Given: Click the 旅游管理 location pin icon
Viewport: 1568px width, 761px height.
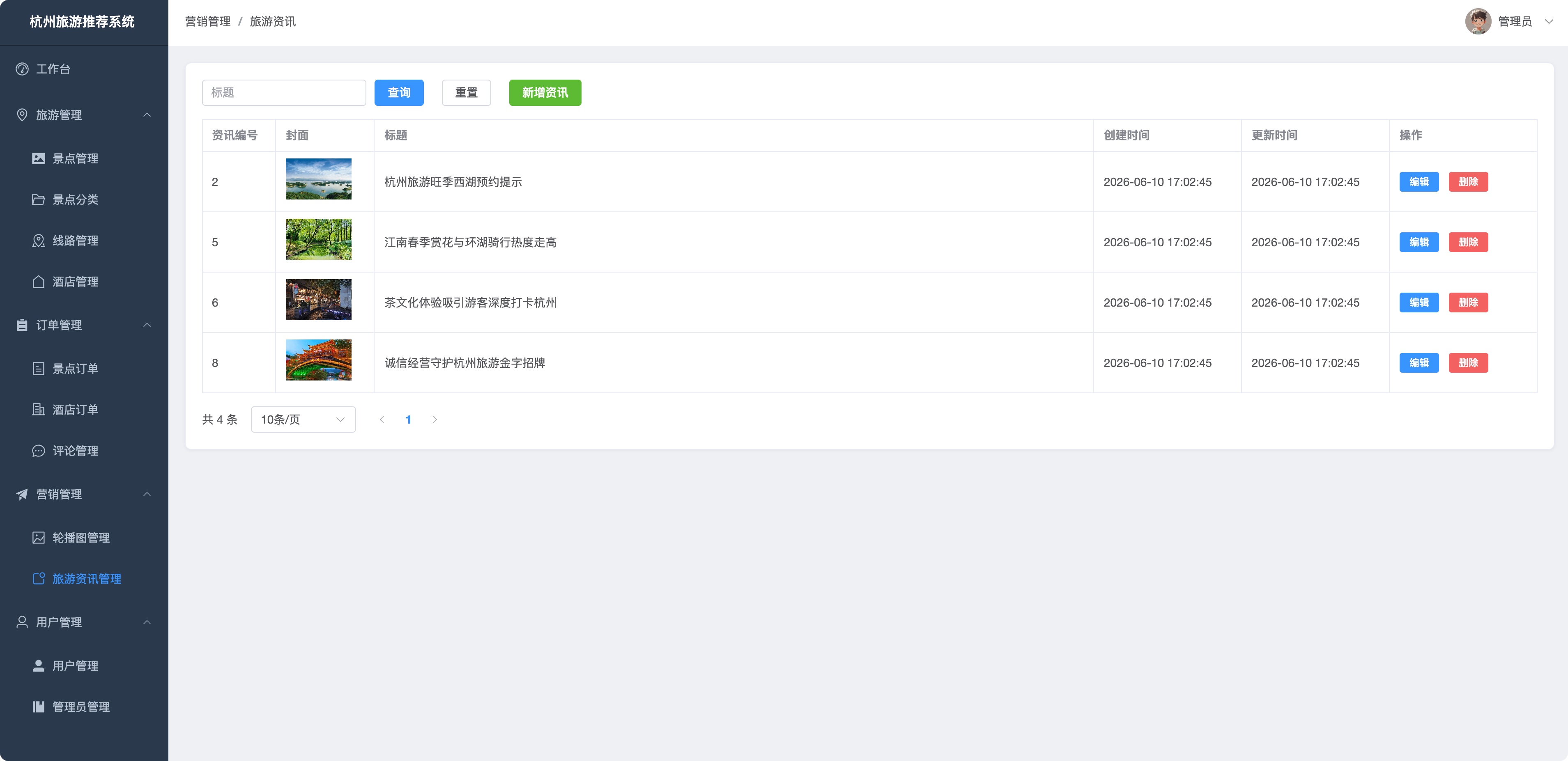Looking at the screenshot, I should (x=22, y=115).
